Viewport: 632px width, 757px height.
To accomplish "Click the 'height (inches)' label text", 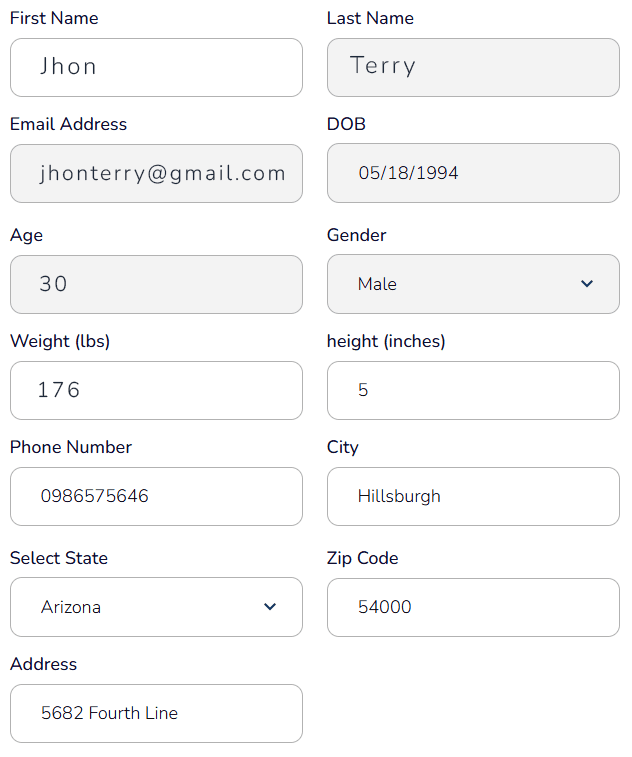I will tap(386, 341).
